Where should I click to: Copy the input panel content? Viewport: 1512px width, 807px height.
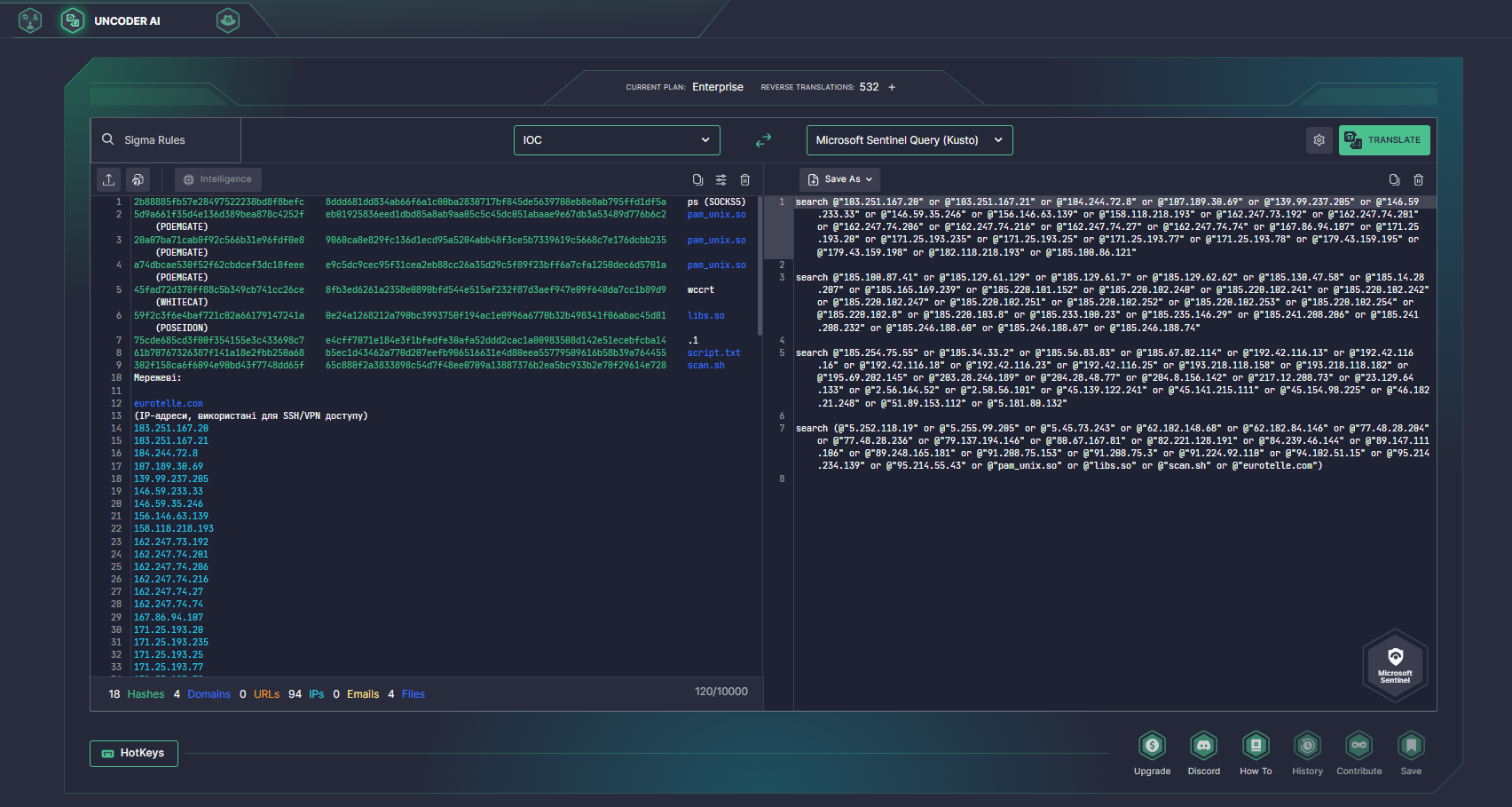click(697, 179)
